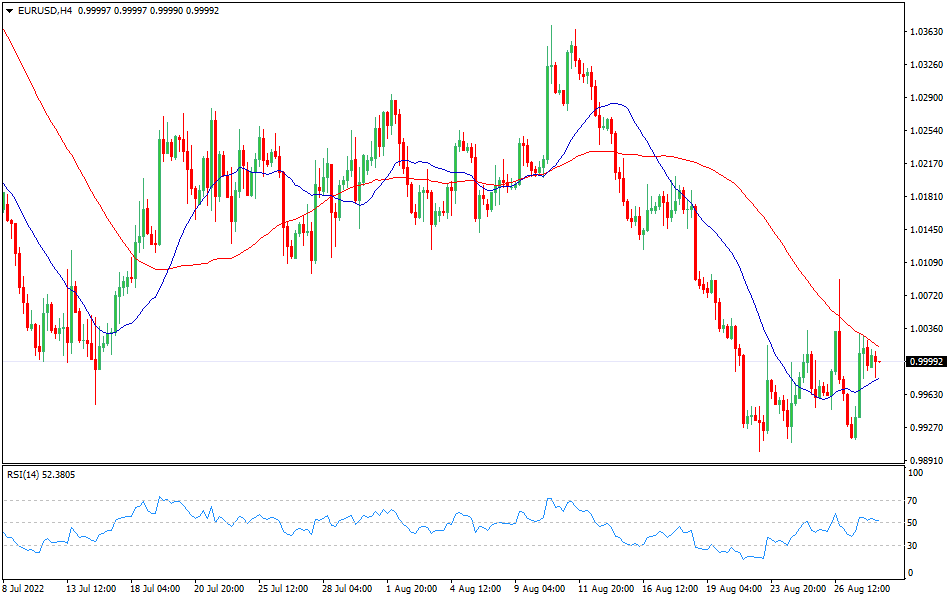Click the RSI 50 level label

click(912, 523)
